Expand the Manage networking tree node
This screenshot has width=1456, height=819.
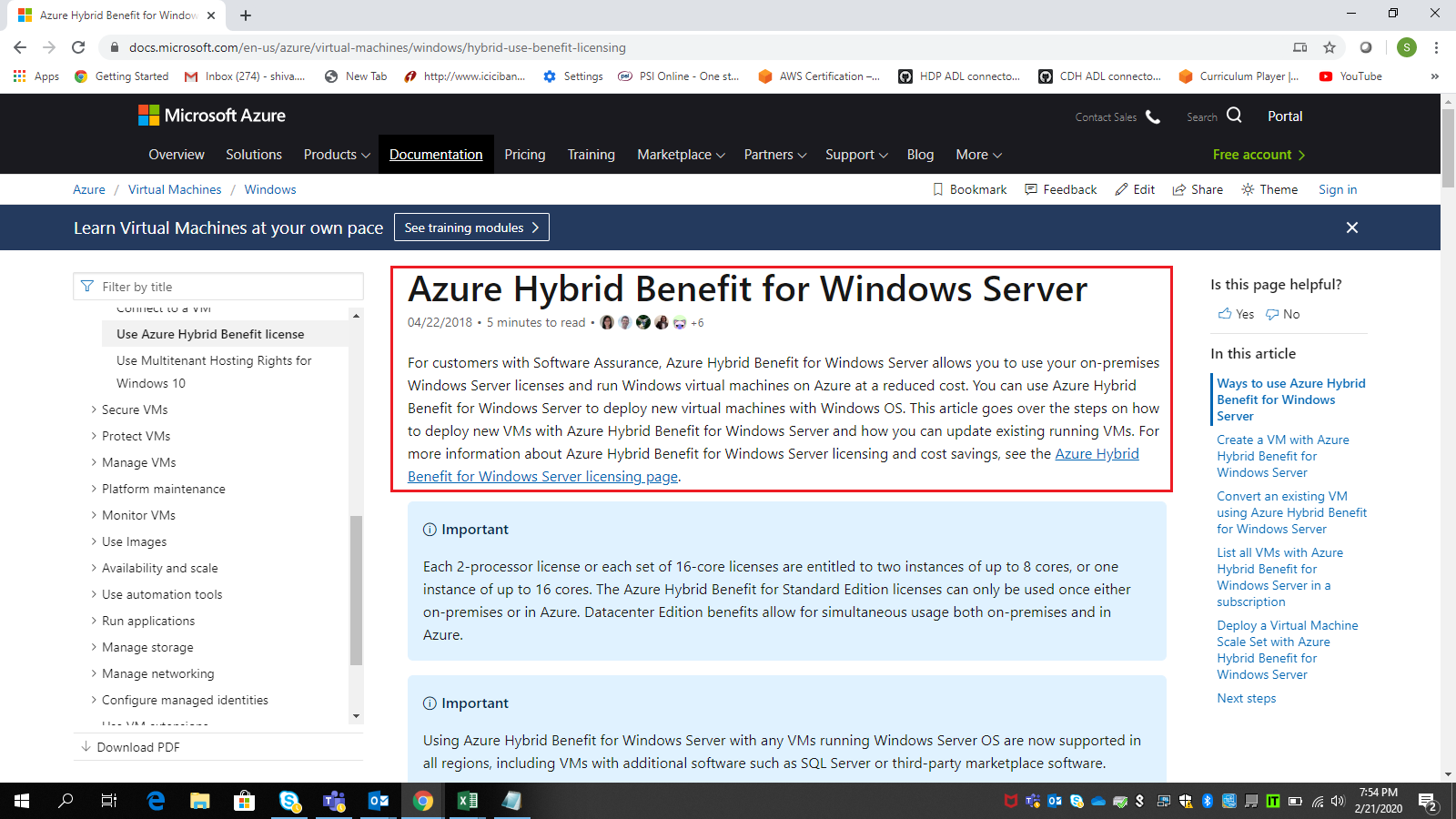(x=94, y=673)
